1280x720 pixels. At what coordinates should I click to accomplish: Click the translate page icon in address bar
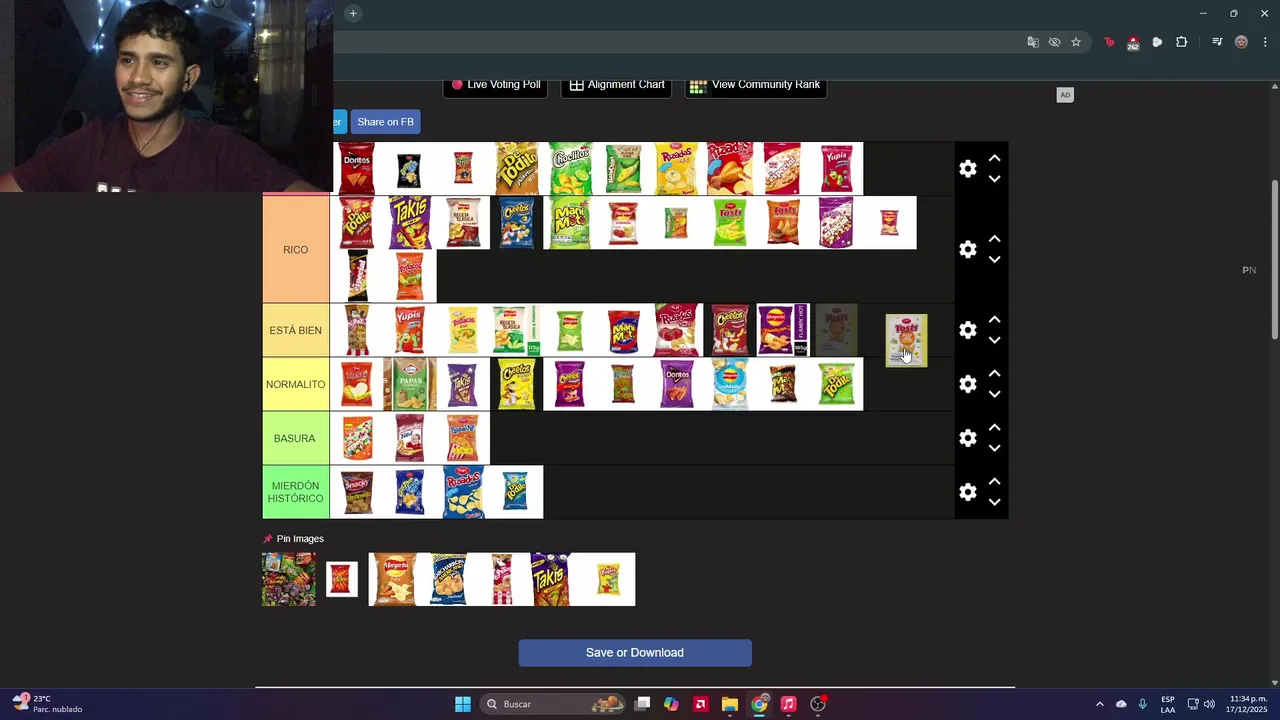coord(1033,42)
